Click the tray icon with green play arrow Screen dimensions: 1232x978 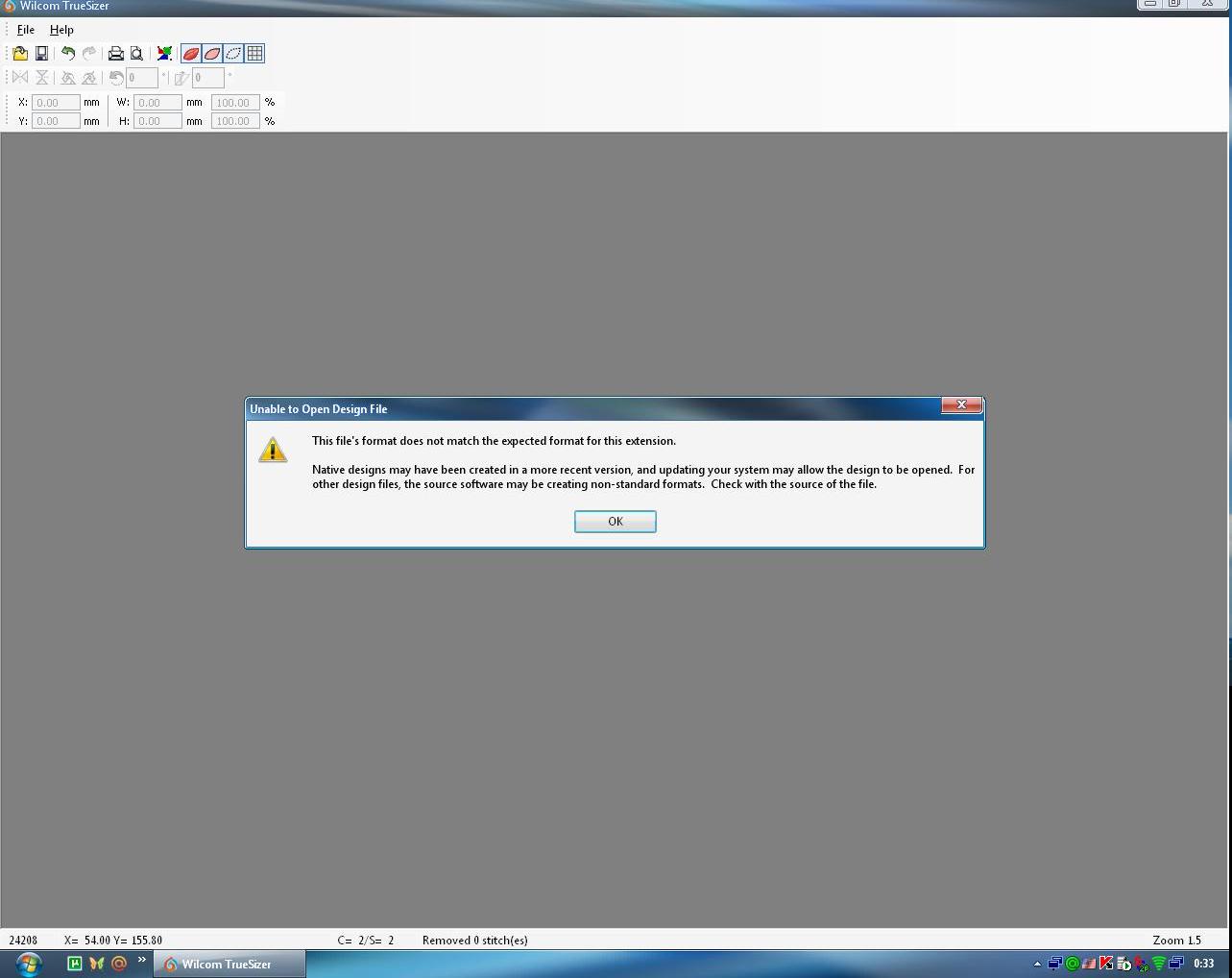coord(1123,964)
